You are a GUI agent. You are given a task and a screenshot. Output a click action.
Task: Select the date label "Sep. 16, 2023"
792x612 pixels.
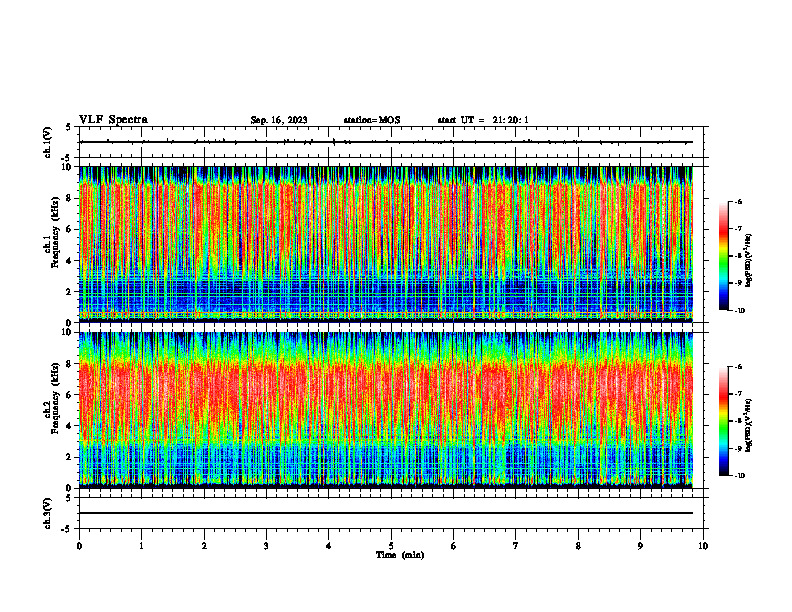click(x=279, y=120)
